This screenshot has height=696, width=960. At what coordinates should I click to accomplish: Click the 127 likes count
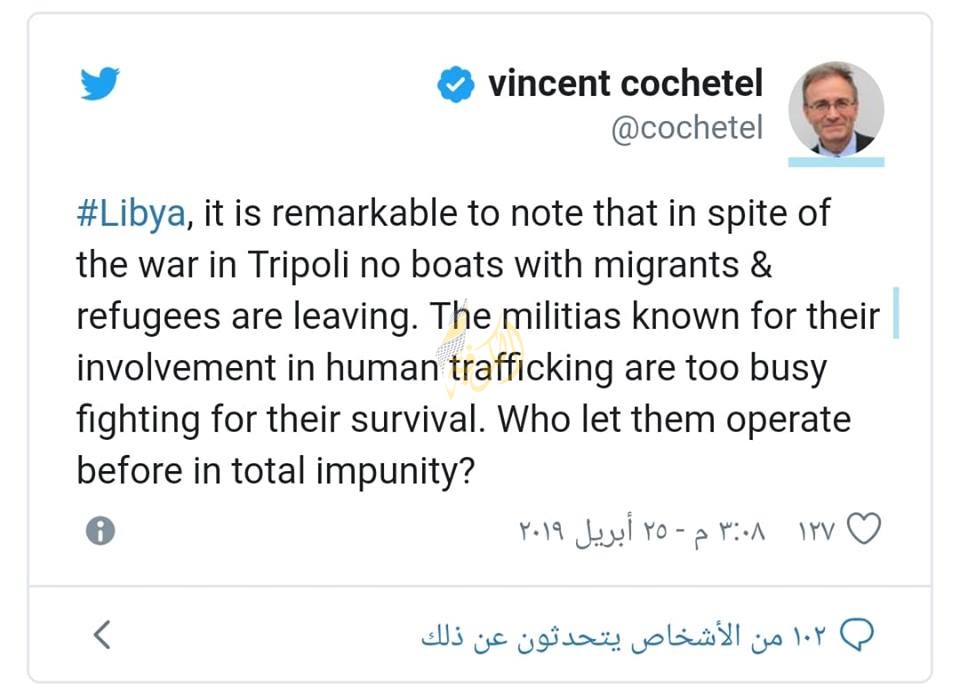[816, 530]
